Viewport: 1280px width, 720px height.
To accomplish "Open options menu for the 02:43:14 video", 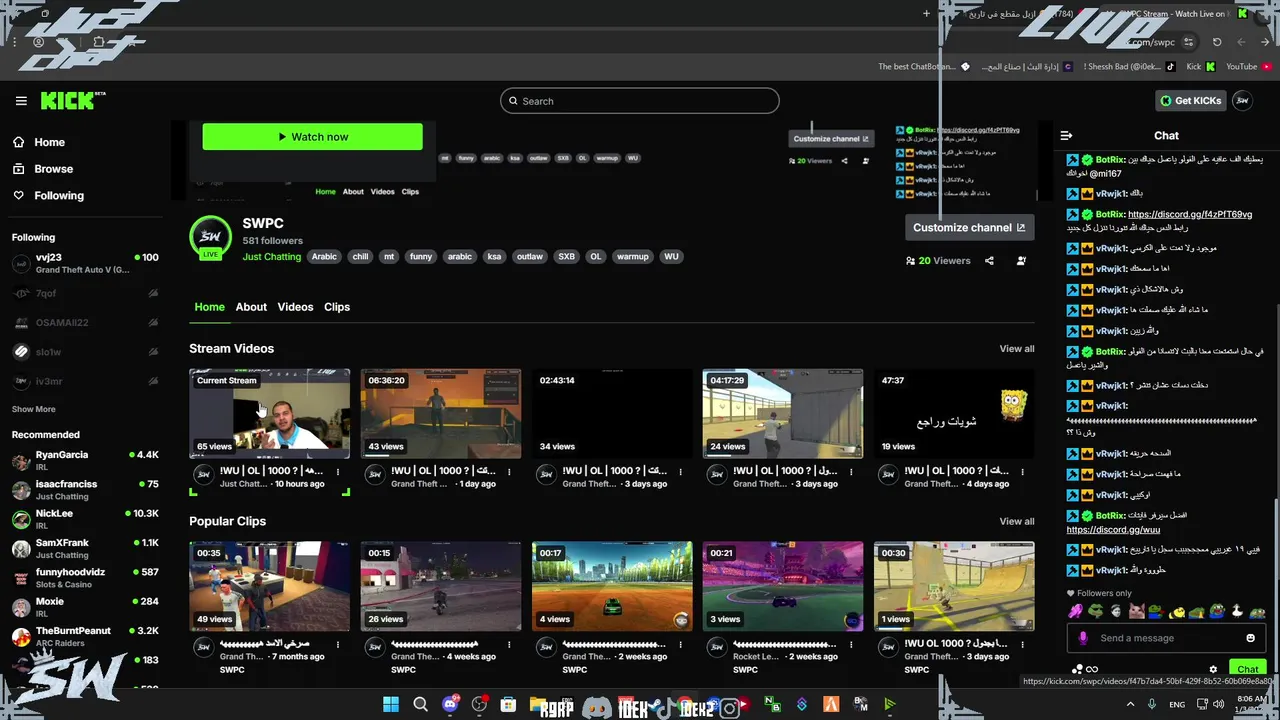I will coord(680,471).
